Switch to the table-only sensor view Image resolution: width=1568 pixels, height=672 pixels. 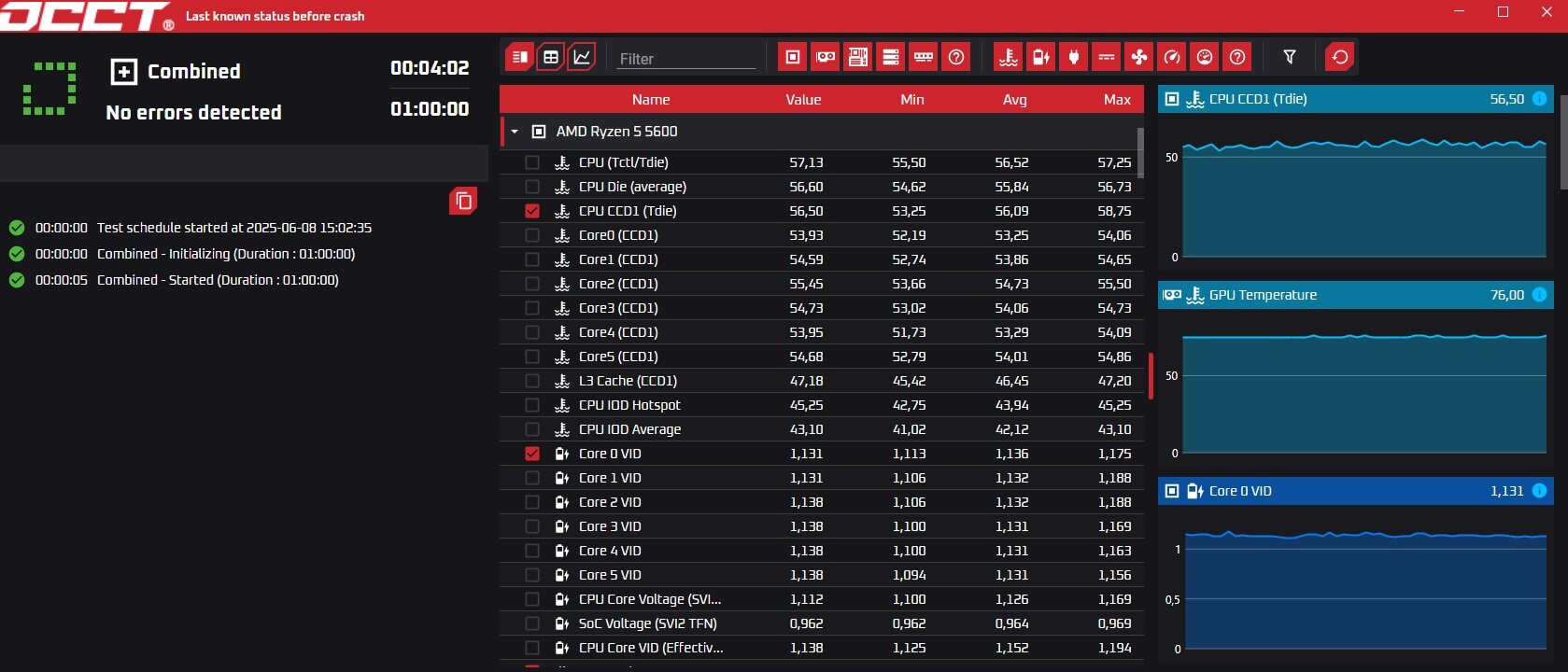tap(551, 57)
